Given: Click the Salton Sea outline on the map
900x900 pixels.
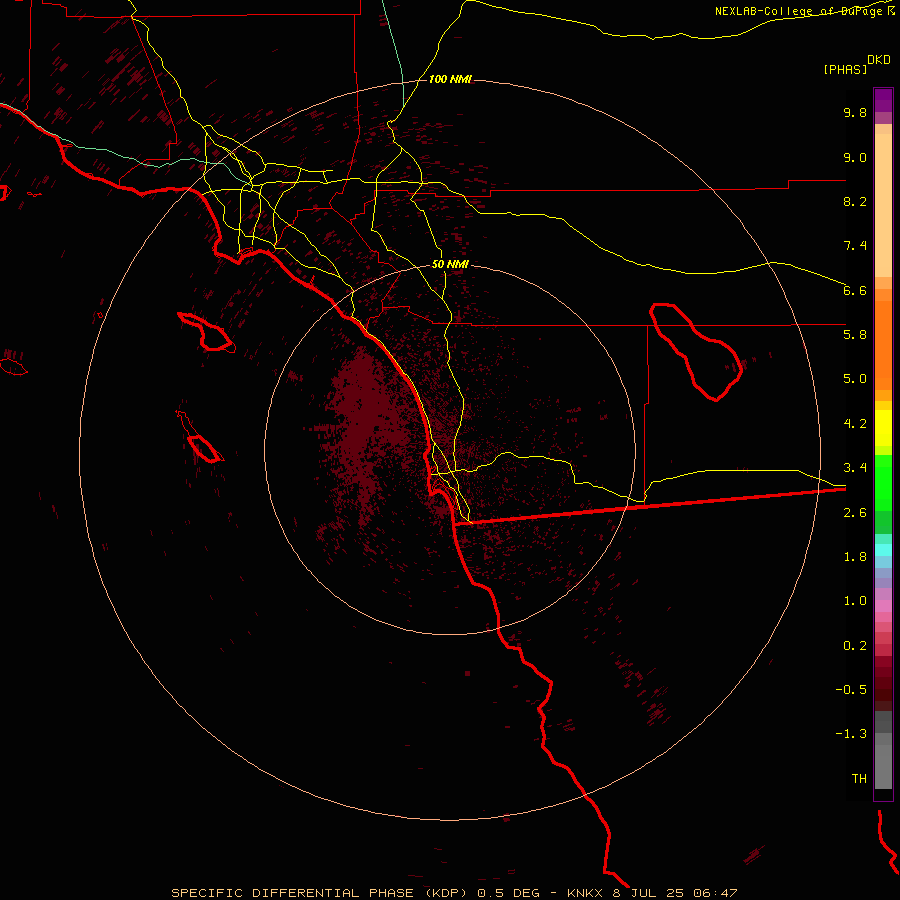Looking at the screenshot, I should point(696,351).
